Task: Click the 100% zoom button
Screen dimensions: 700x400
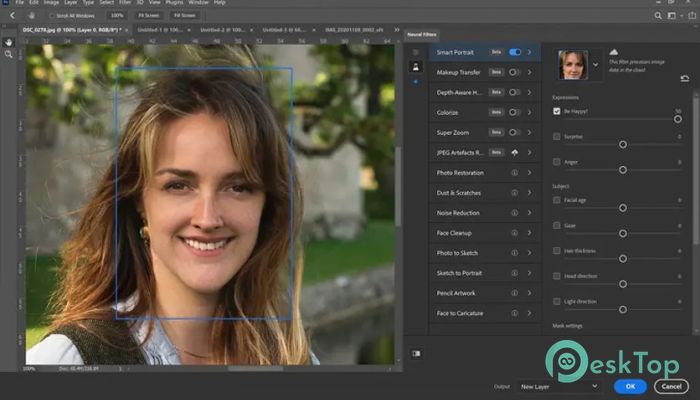Action: point(117,16)
